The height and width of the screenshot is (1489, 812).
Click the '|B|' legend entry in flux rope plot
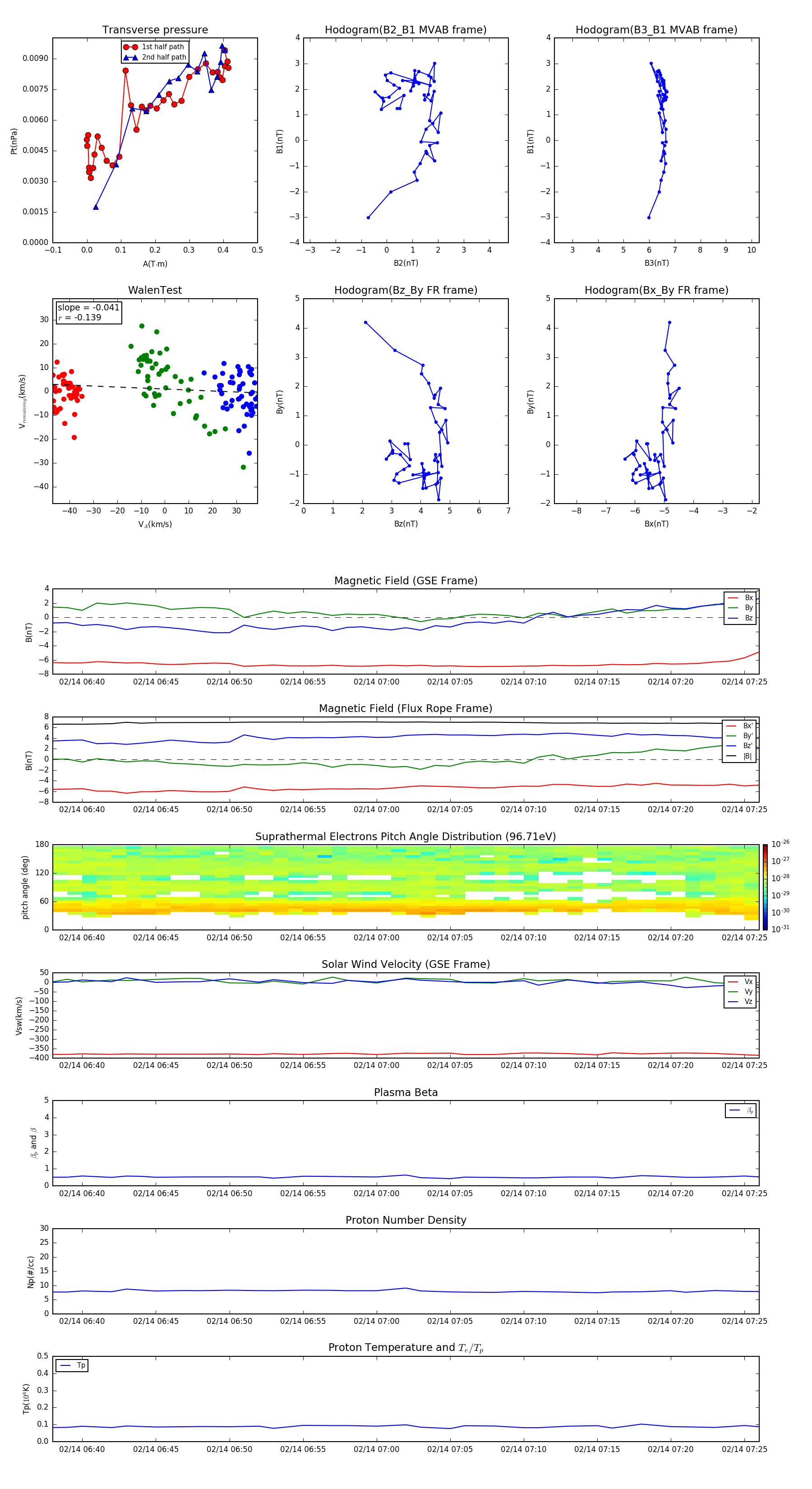tap(739, 756)
